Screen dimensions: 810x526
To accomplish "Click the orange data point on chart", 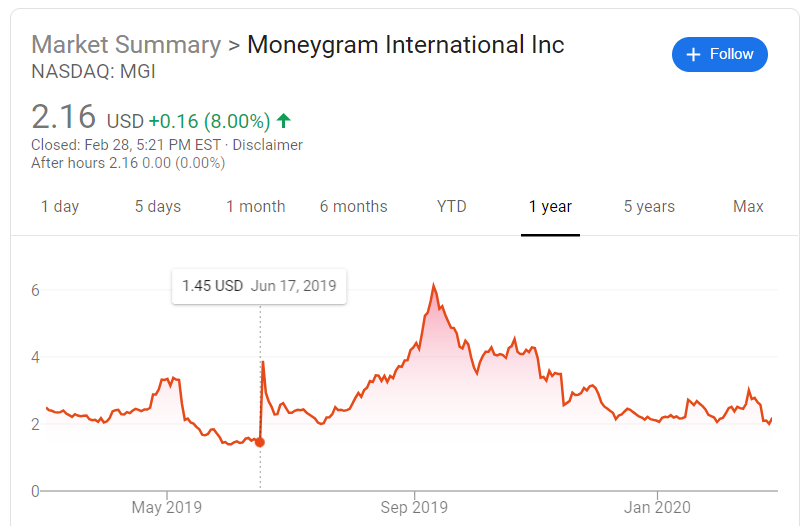I will point(260,442).
